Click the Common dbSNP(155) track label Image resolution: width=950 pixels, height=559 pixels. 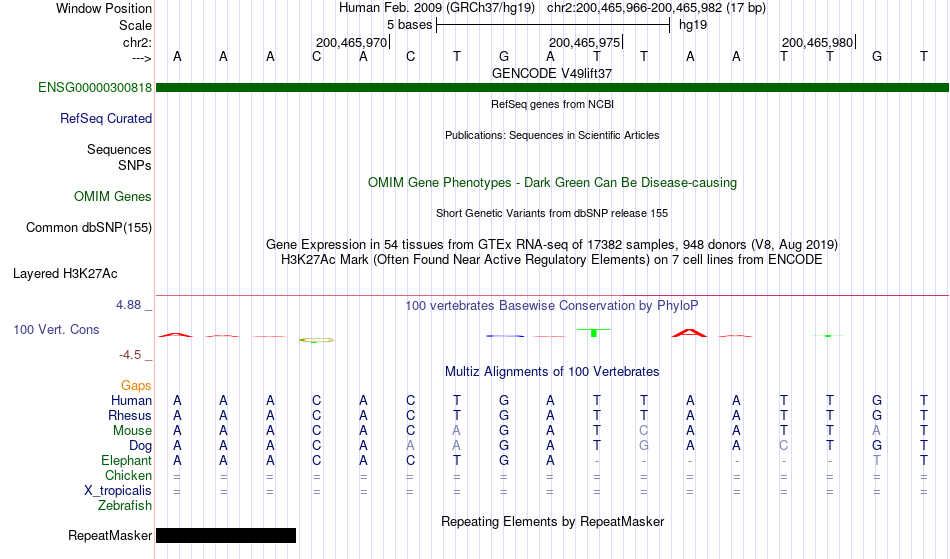point(88,227)
